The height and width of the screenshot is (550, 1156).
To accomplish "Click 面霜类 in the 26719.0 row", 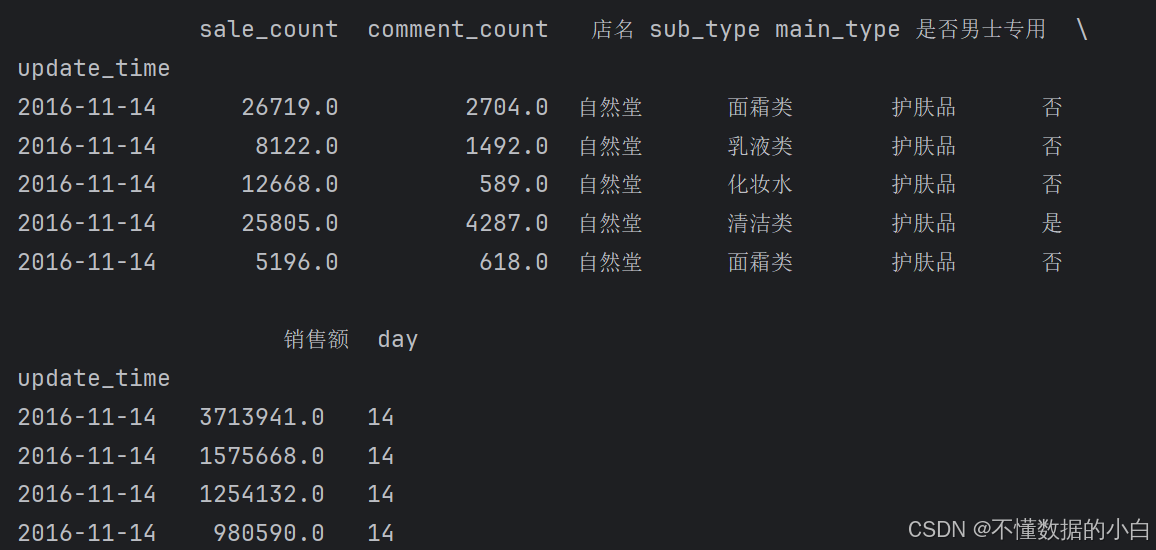I will [x=760, y=108].
